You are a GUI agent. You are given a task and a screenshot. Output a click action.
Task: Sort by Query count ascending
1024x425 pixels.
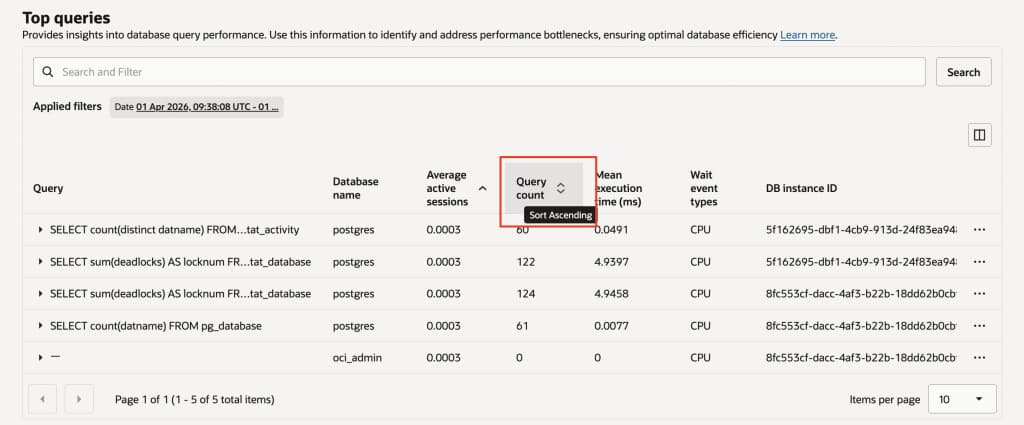(561, 188)
